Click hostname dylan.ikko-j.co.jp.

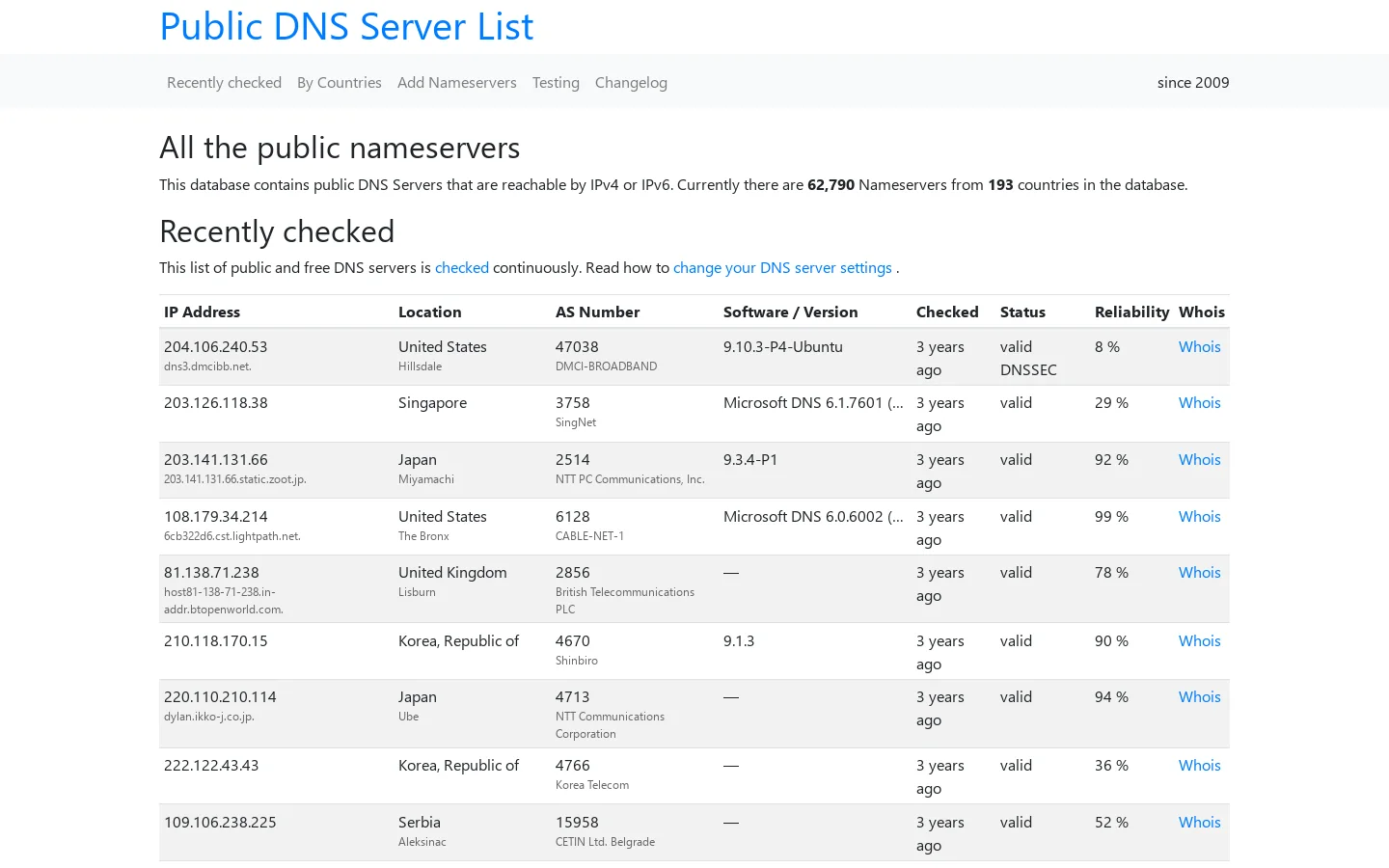click(208, 717)
